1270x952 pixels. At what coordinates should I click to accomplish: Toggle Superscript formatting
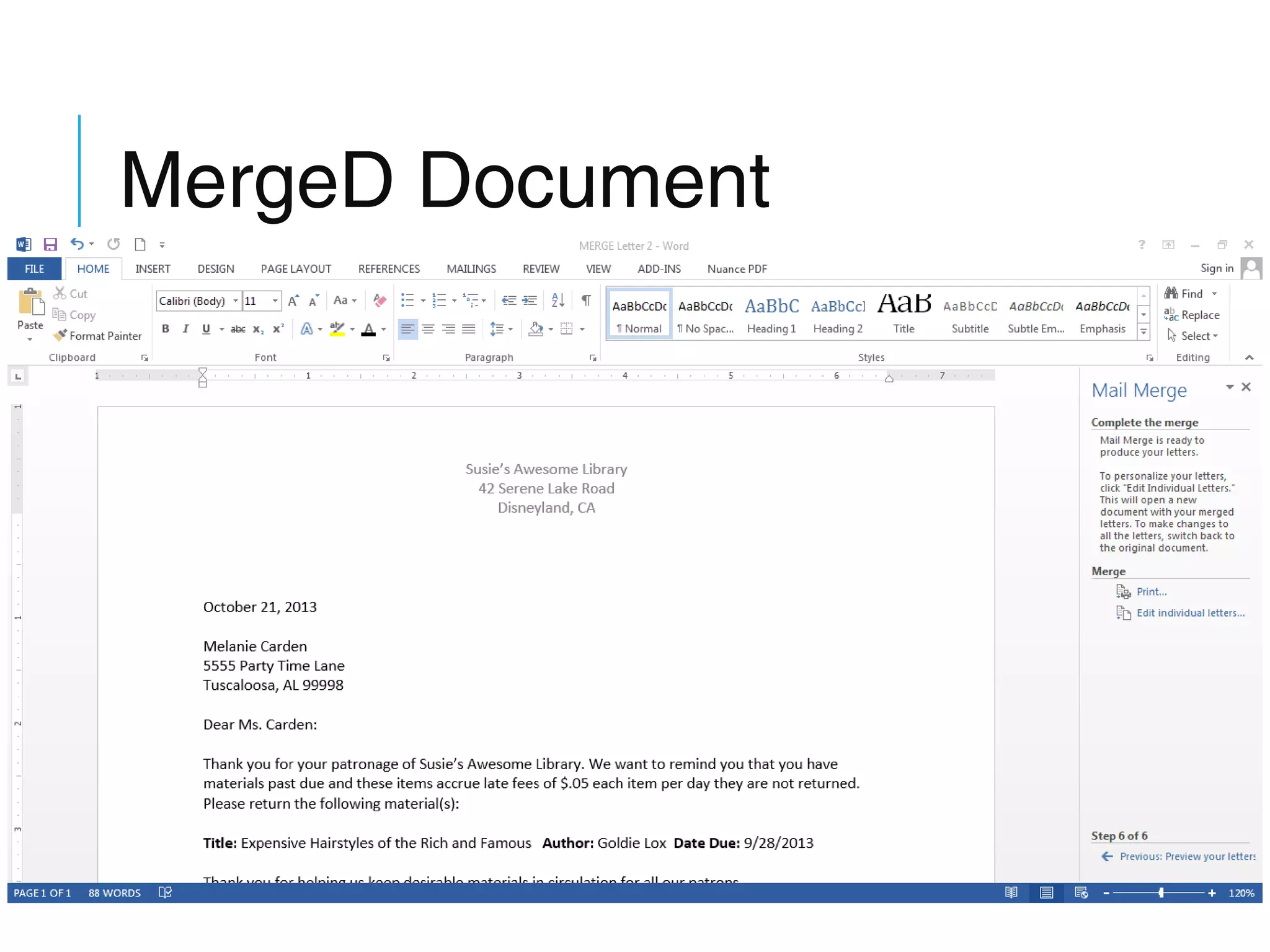[278, 329]
